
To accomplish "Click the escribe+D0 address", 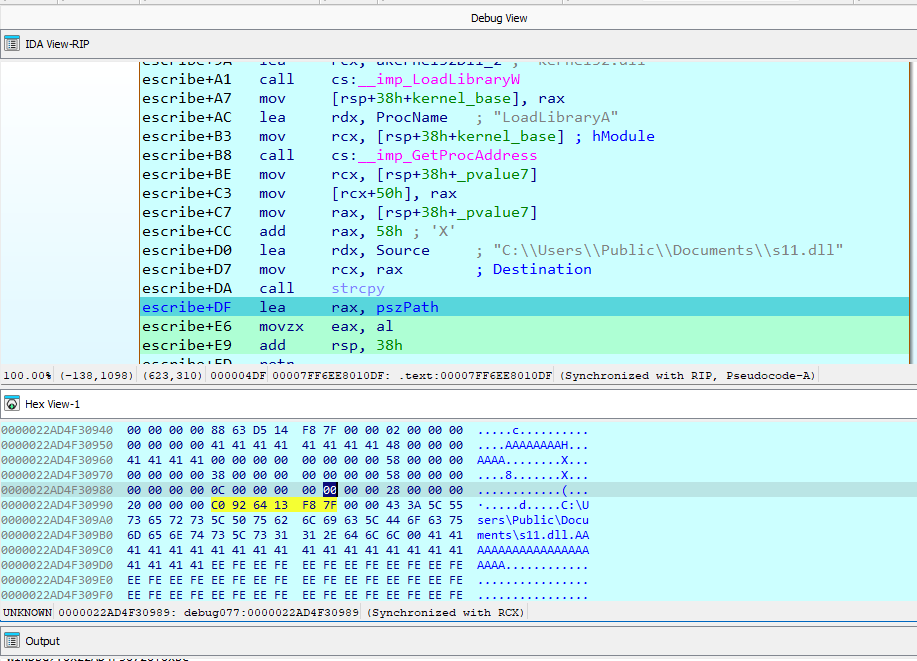I will point(187,250).
